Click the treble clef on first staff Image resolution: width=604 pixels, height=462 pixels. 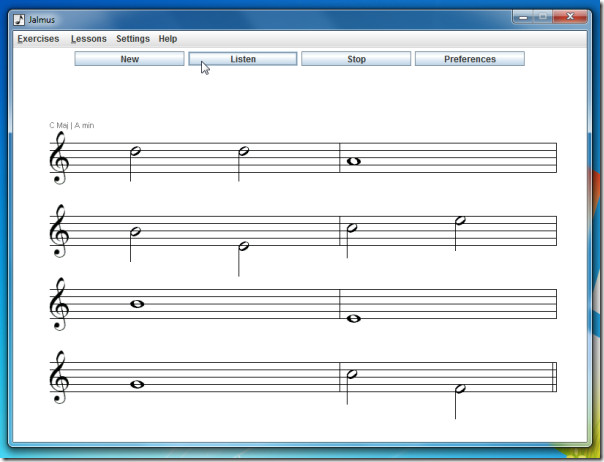point(59,158)
